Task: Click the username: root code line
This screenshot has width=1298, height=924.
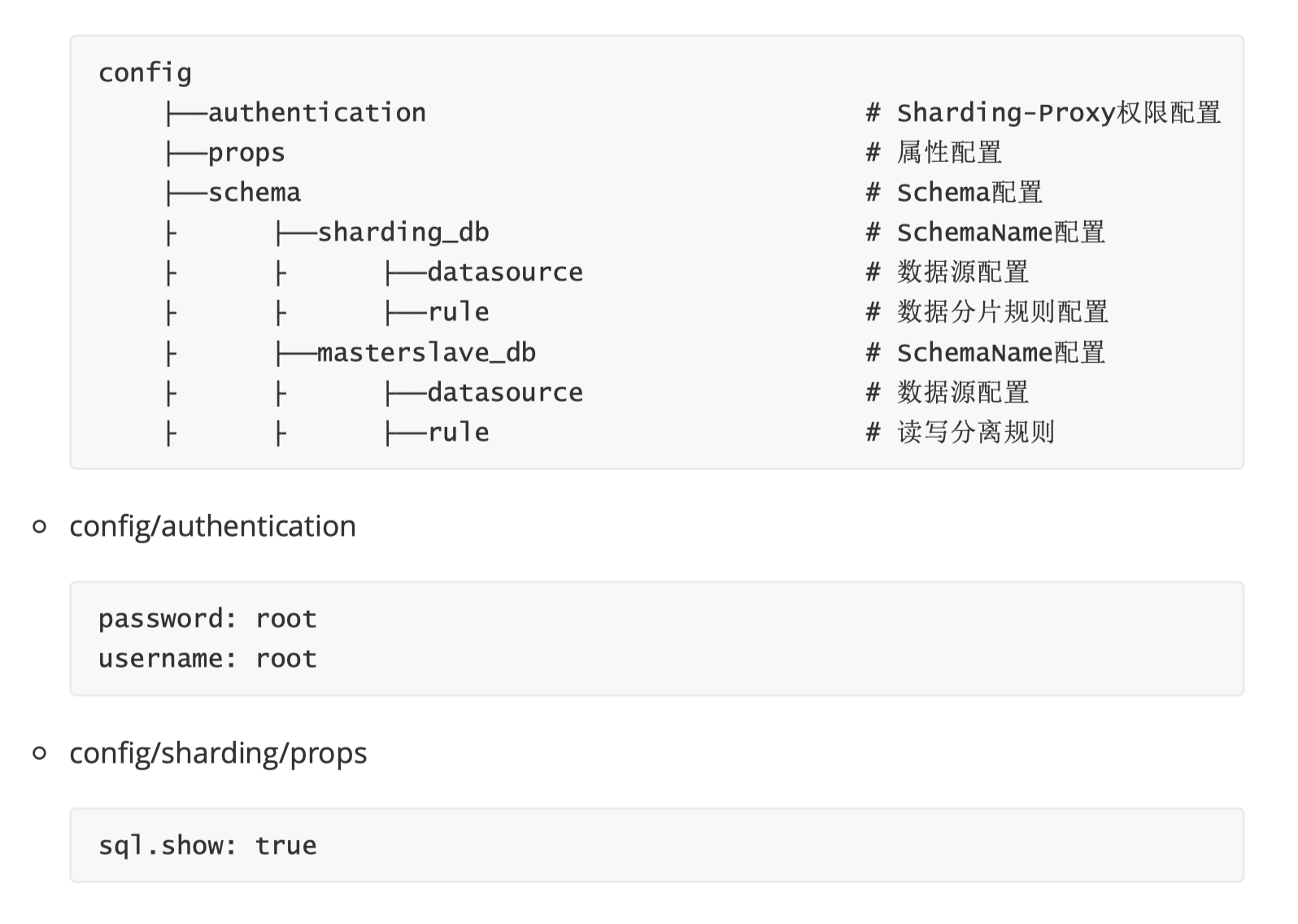Action: 207,659
